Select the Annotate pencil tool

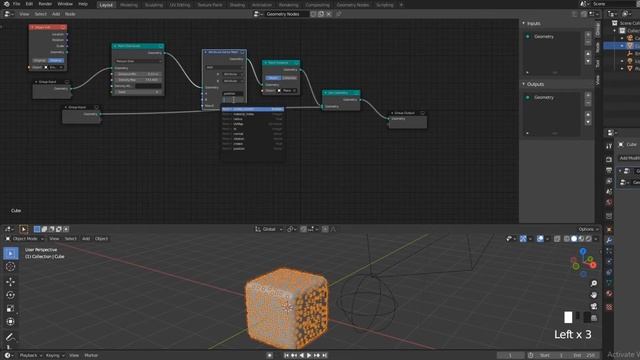11,337
